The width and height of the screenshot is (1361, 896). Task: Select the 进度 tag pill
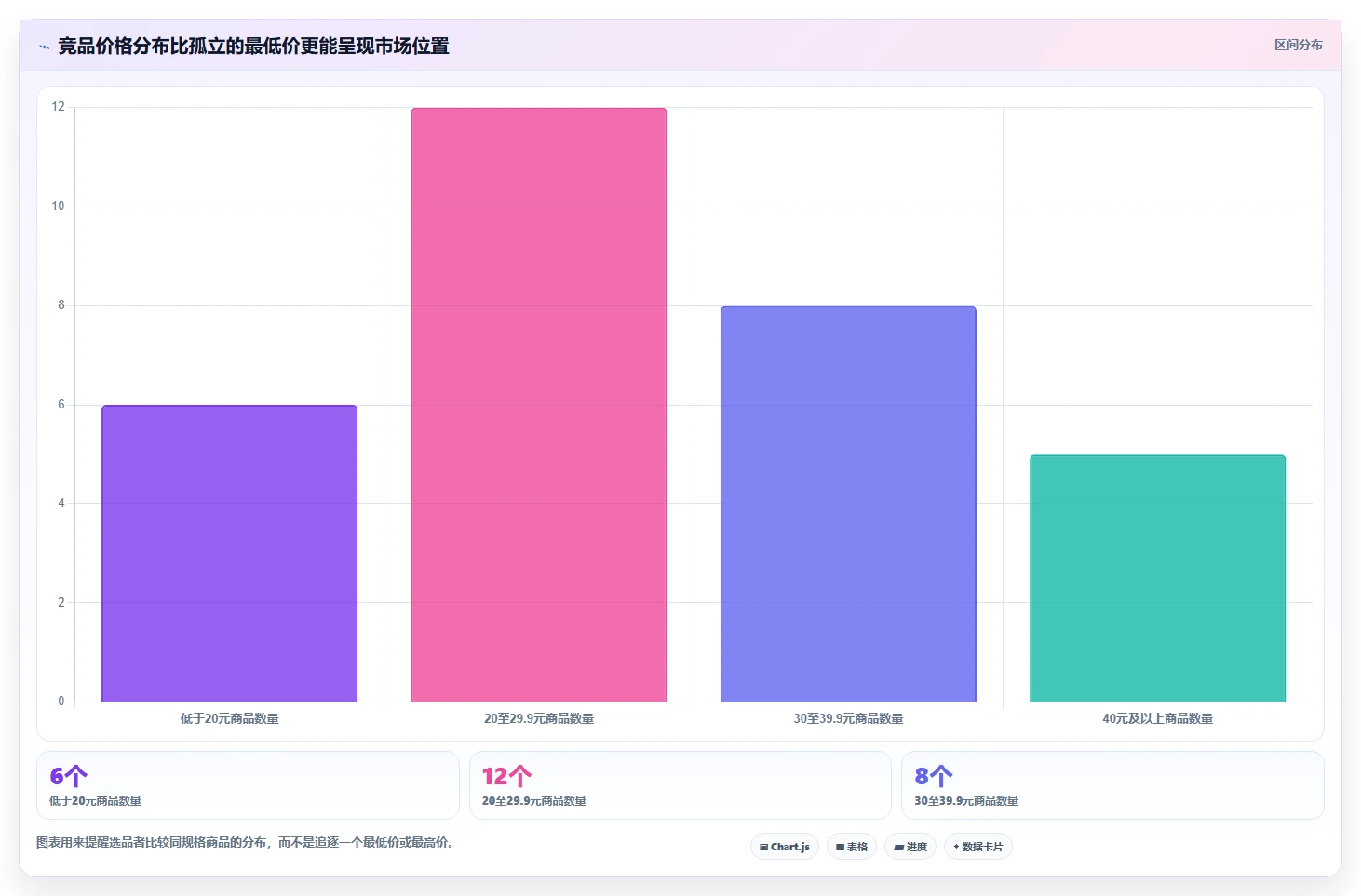[910, 847]
